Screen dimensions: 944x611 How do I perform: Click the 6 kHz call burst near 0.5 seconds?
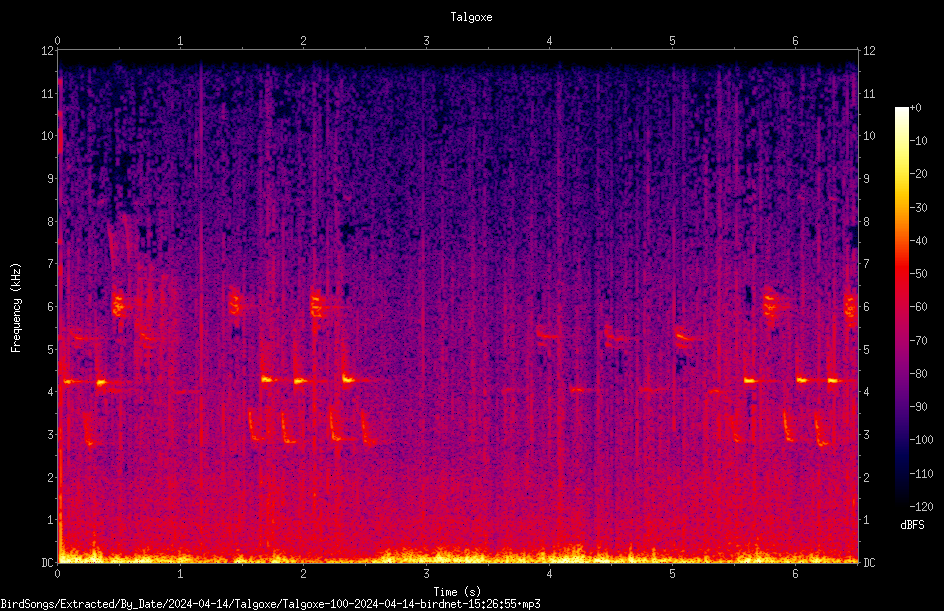click(119, 304)
